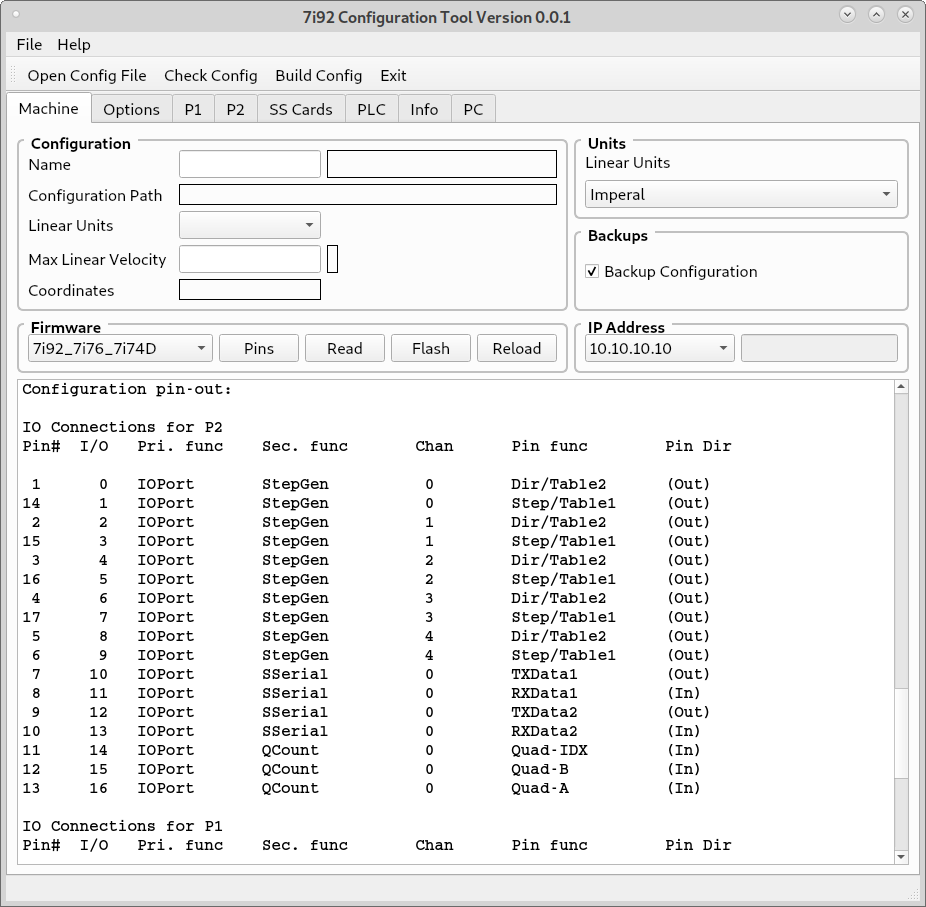Click the Pins button

click(259, 348)
